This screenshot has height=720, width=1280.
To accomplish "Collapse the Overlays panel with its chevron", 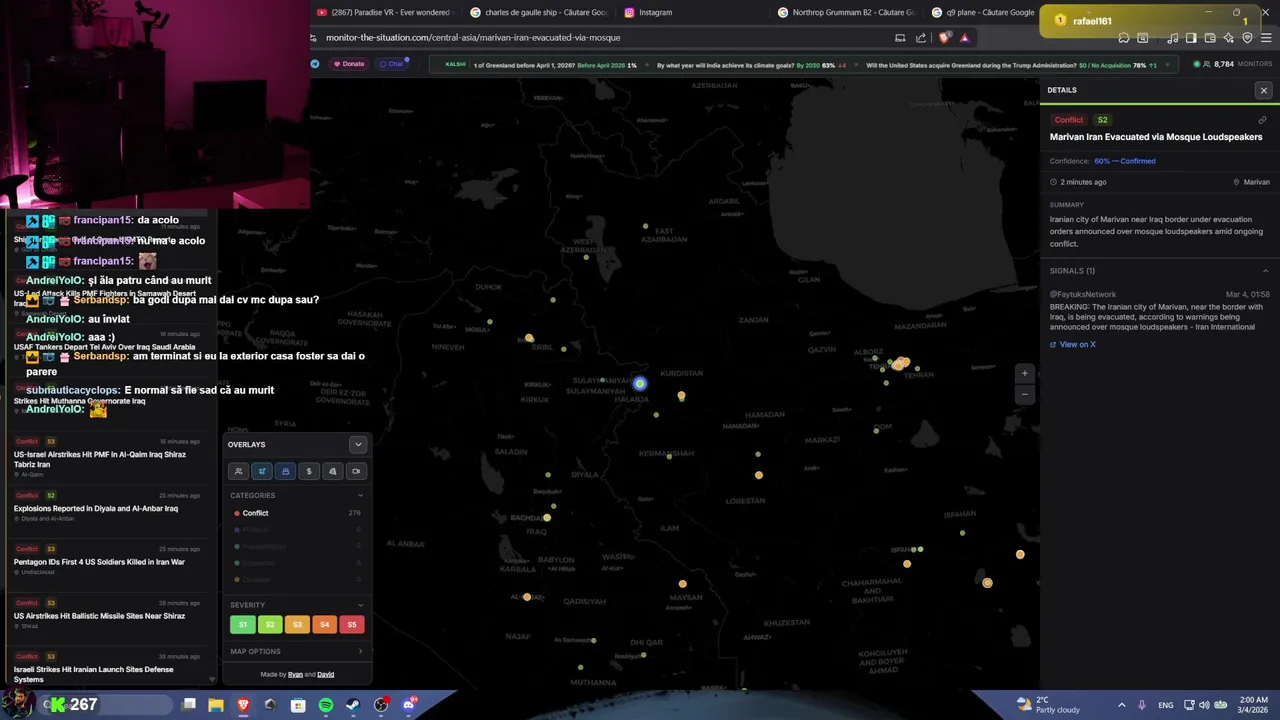I will click(358, 444).
